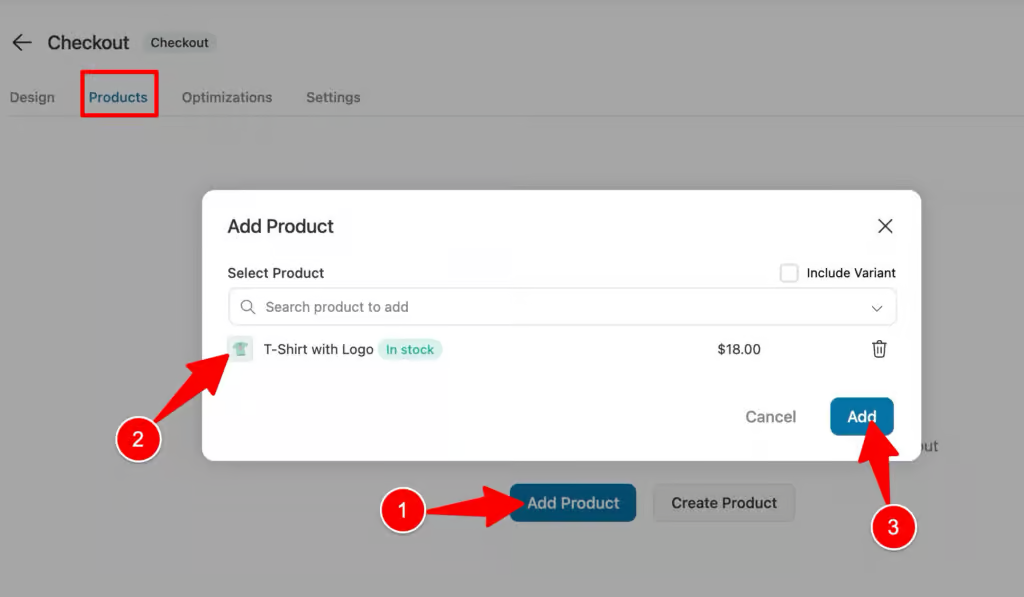Select the Products tab

pyautogui.click(x=118, y=97)
